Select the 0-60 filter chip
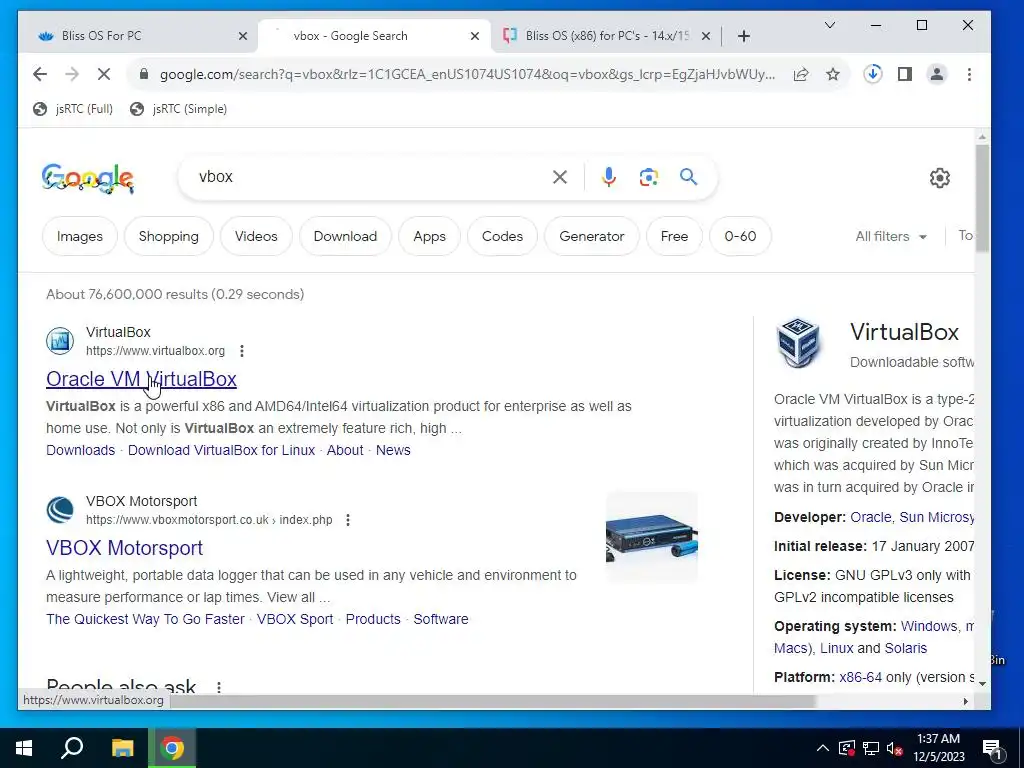The height and width of the screenshot is (768, 1024). point(740,236)
